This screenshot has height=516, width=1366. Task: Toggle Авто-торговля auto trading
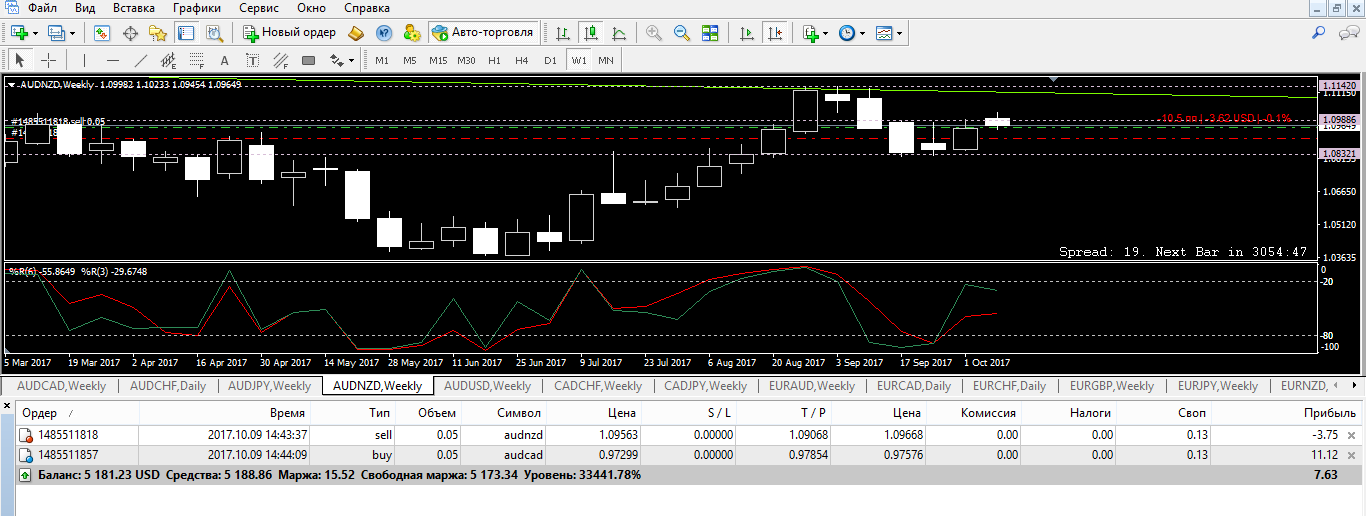[484, 33]
